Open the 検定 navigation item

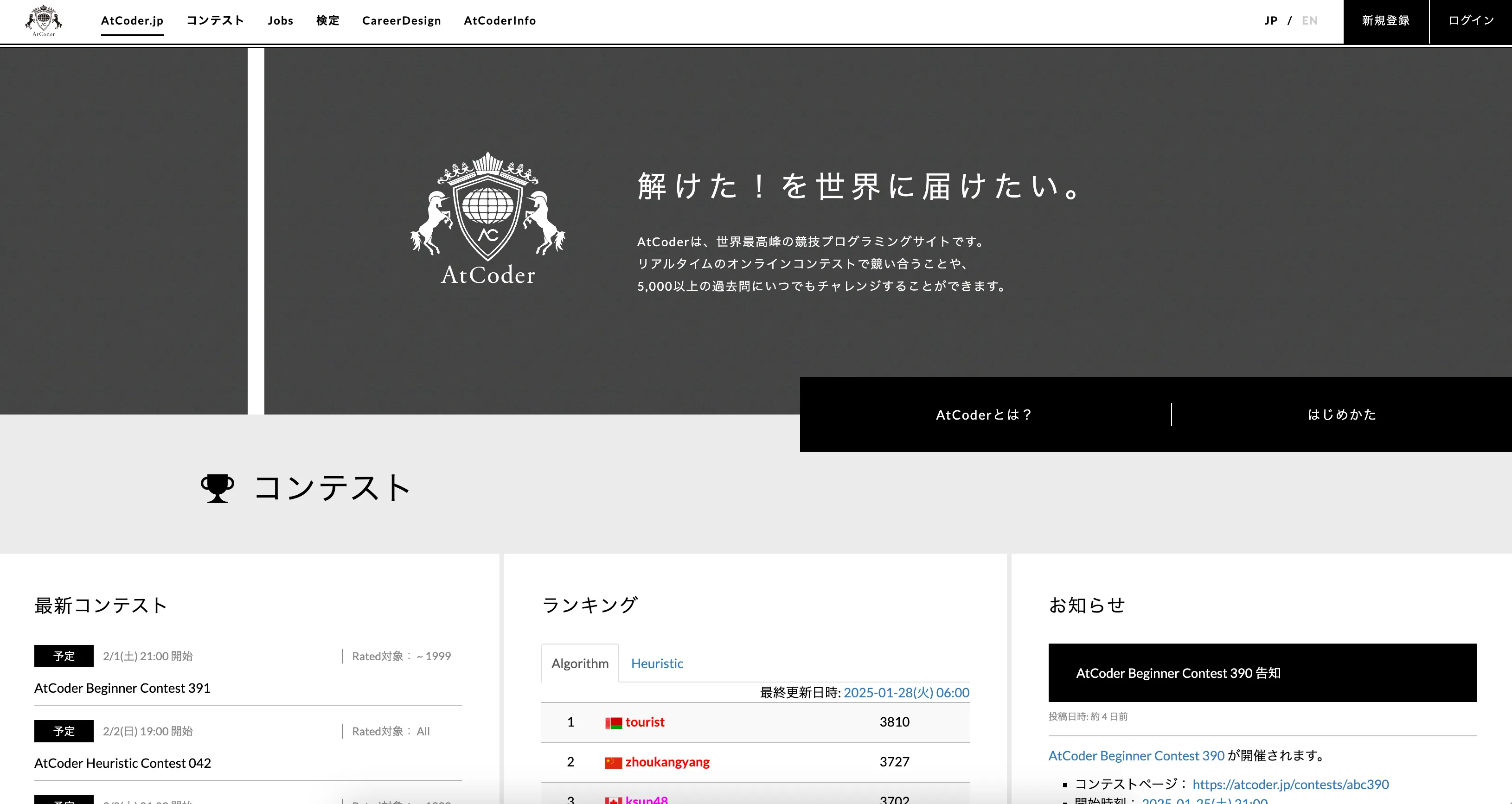(327, 20)
